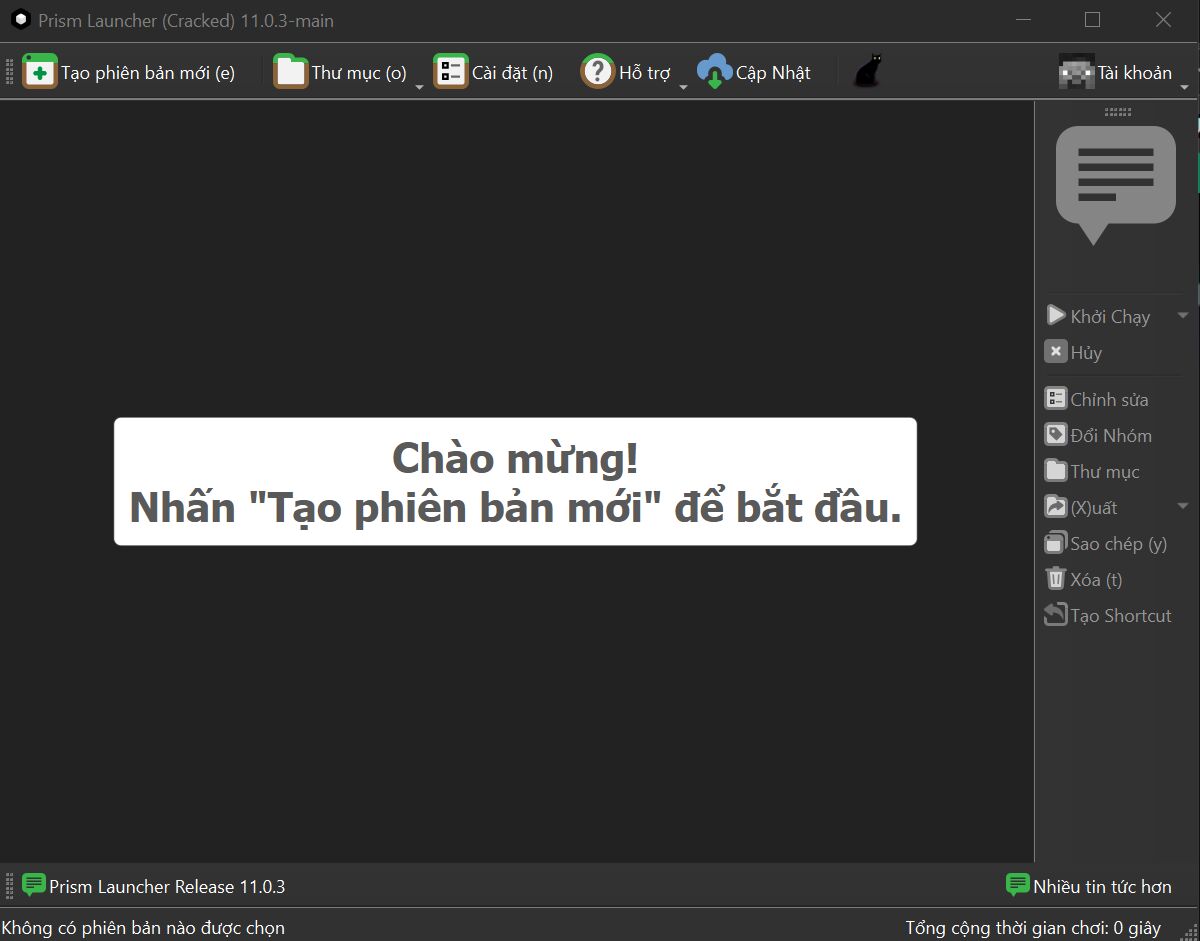Image resolution: width=1200 pixels, height=941 pixels.
Task: Click "Tạo Shortcut" in the side panel
Action: point(1108,615)
